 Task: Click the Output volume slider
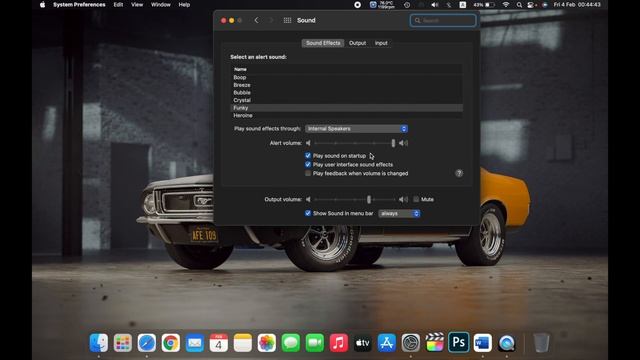point(354,199)
